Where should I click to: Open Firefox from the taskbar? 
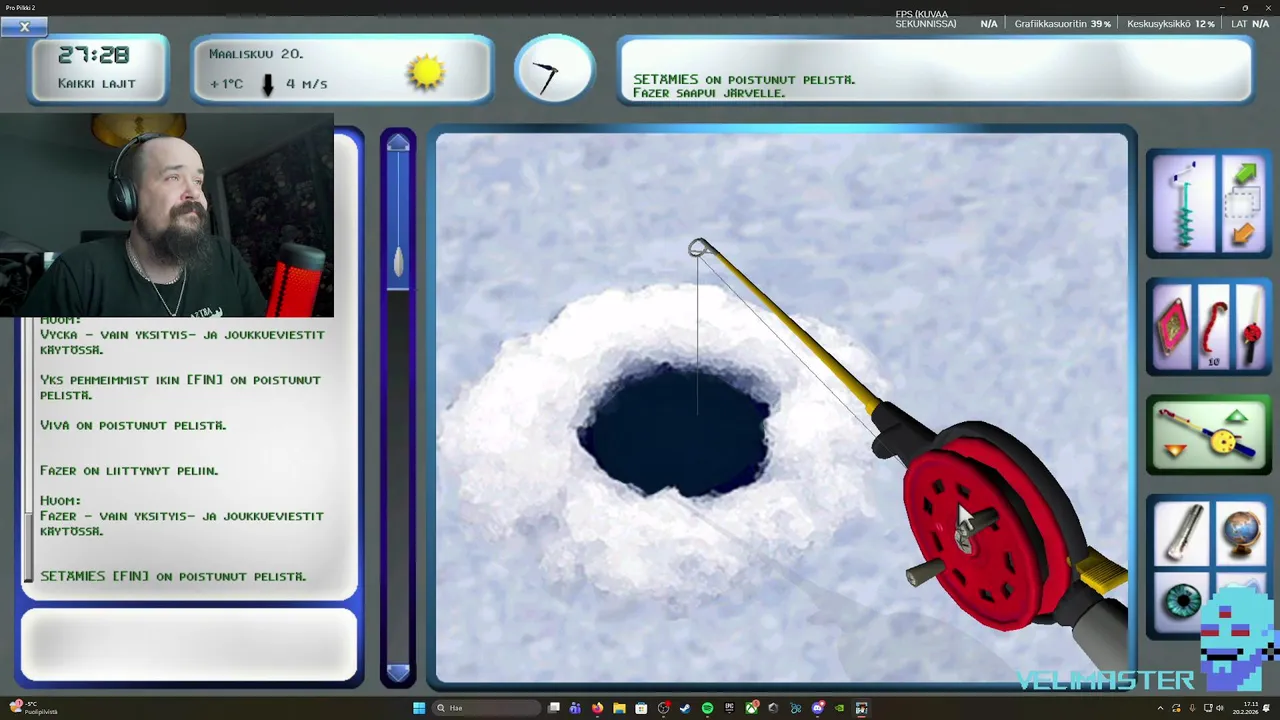[597, 708]
